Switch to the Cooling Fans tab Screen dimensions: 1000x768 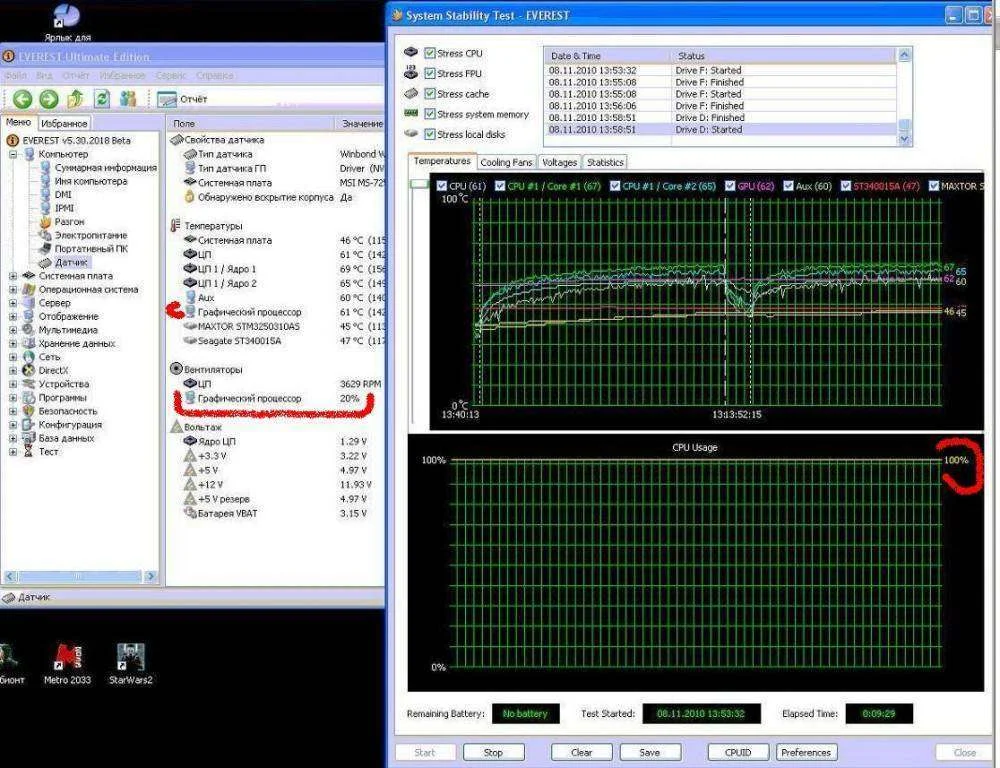pyautogui.click(x=506, y=163)
